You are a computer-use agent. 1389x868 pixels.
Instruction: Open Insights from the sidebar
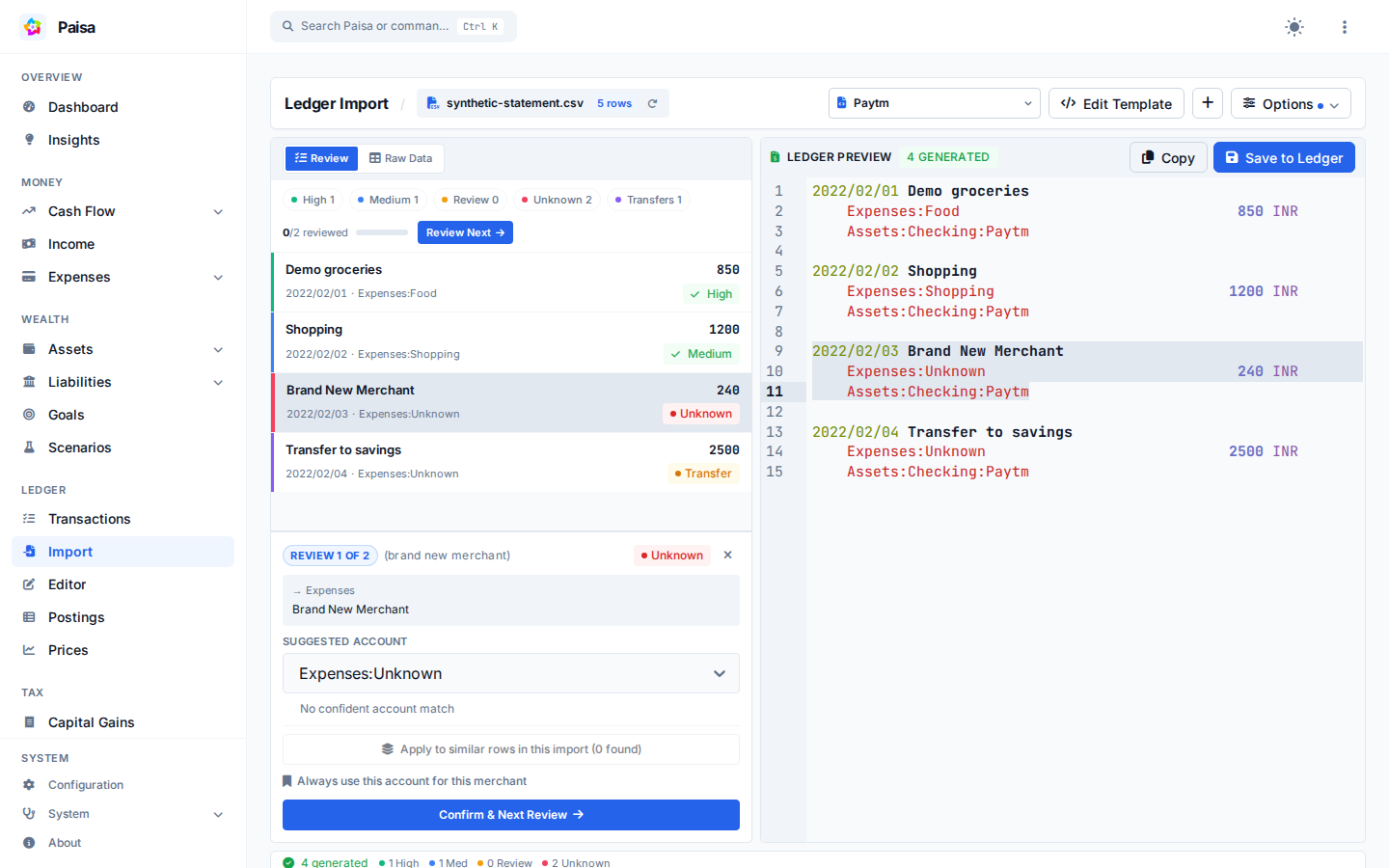(123, 140)
